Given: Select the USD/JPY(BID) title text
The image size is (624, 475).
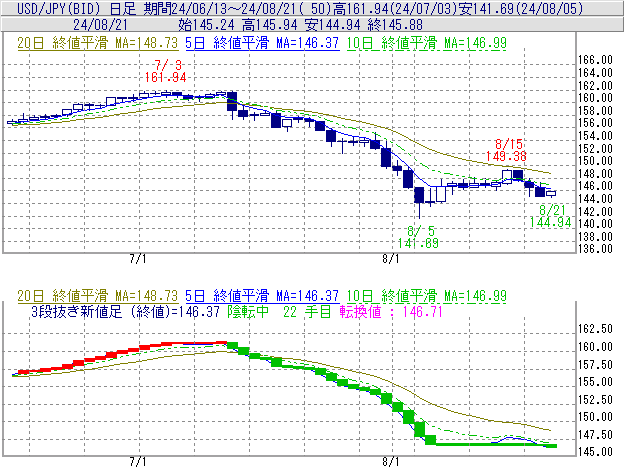Looking at the screenshot, I should tap(59, 8).
